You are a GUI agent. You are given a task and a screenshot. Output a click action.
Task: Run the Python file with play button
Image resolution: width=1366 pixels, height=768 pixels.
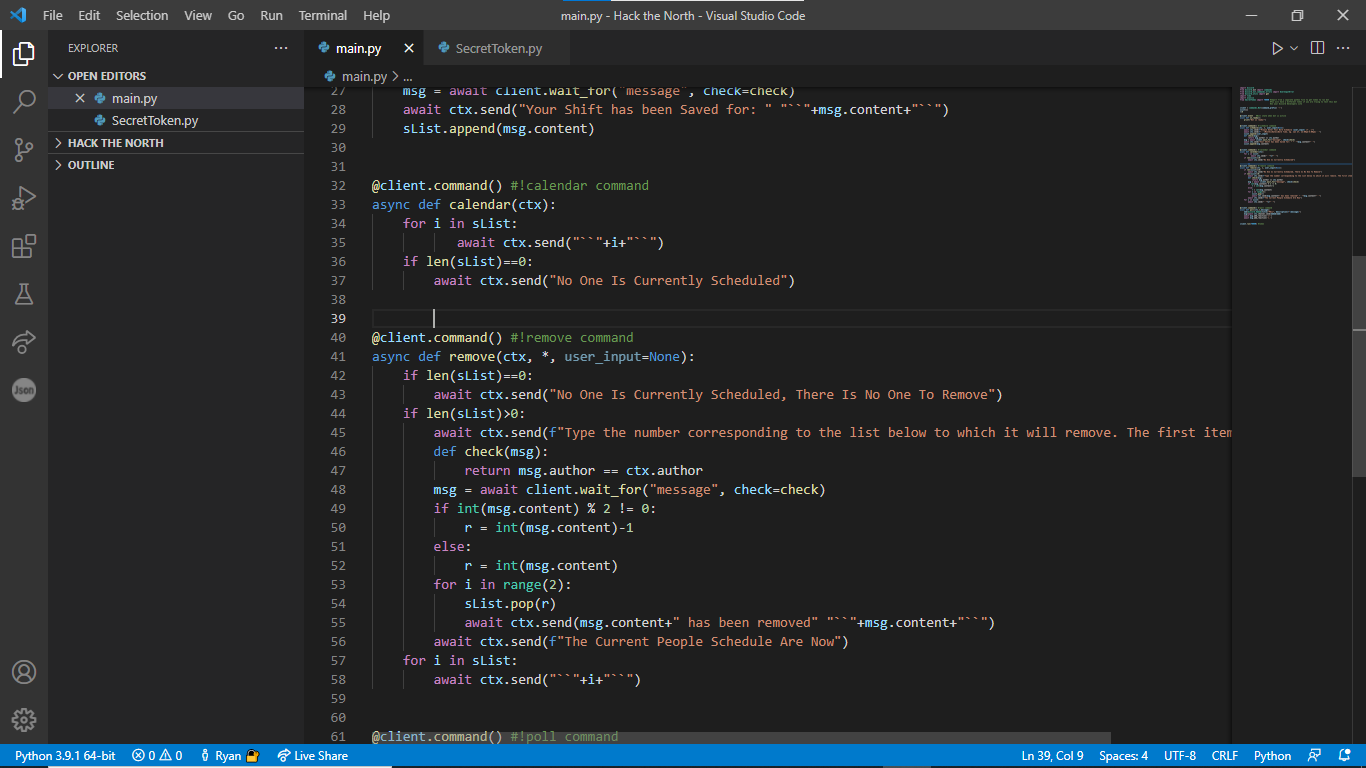(1276, 48)
